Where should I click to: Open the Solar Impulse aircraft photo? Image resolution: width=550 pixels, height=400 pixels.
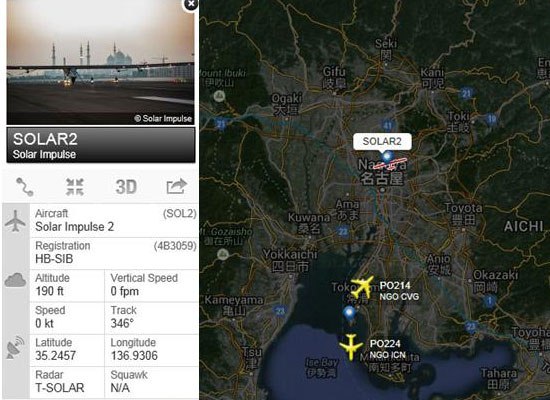click(x=100, y=62)
